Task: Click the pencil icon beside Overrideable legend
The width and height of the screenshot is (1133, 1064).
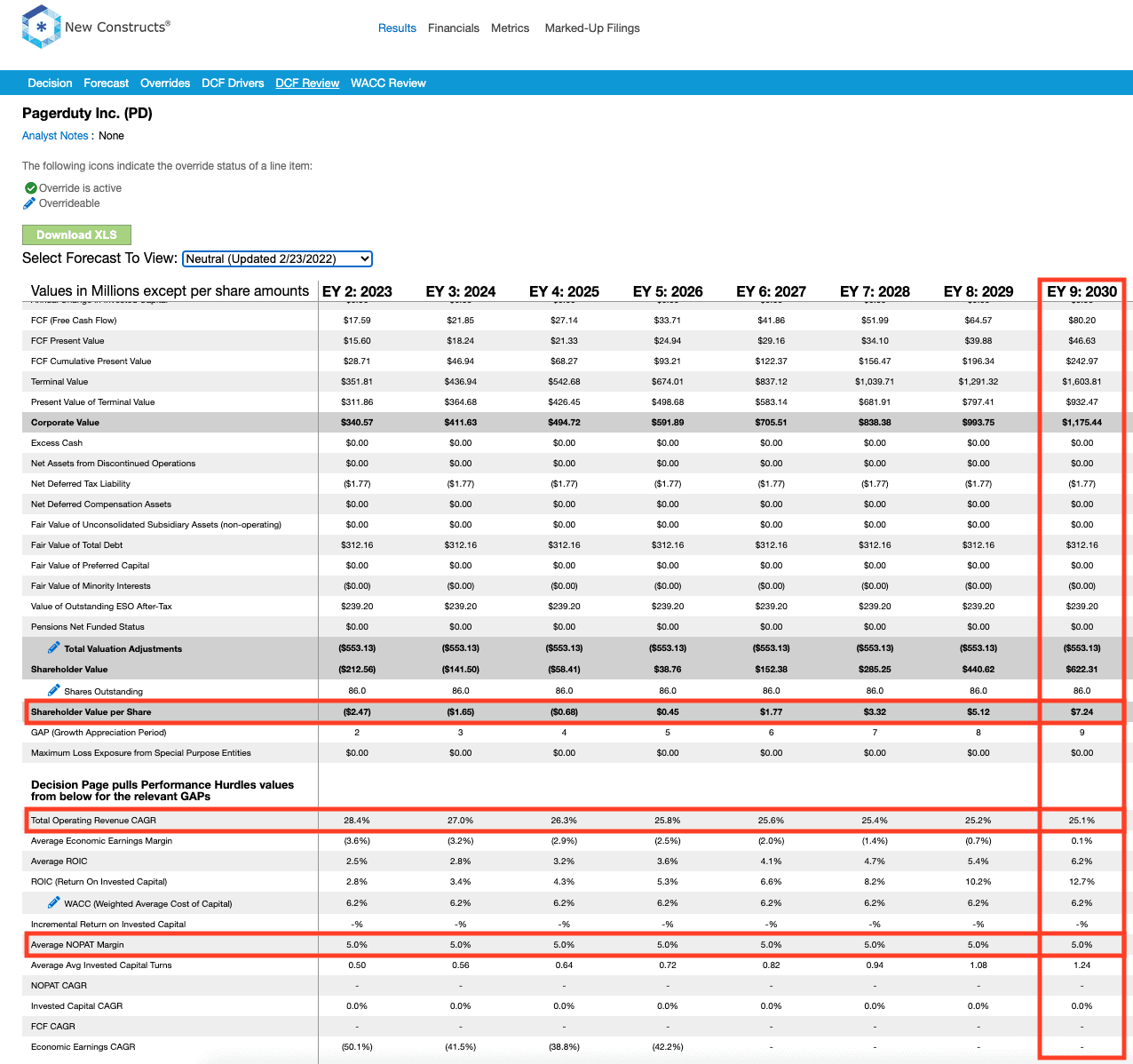Action: coord(29,203)
